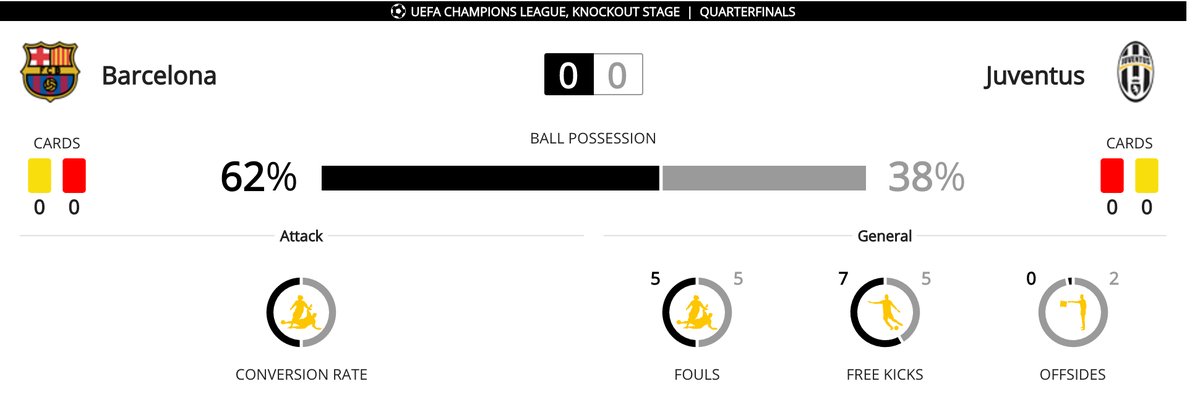The height and width of the screenshot is (402, 1200).
Task: Click the Barcelona club crest
Action: (x=50, y=73)
